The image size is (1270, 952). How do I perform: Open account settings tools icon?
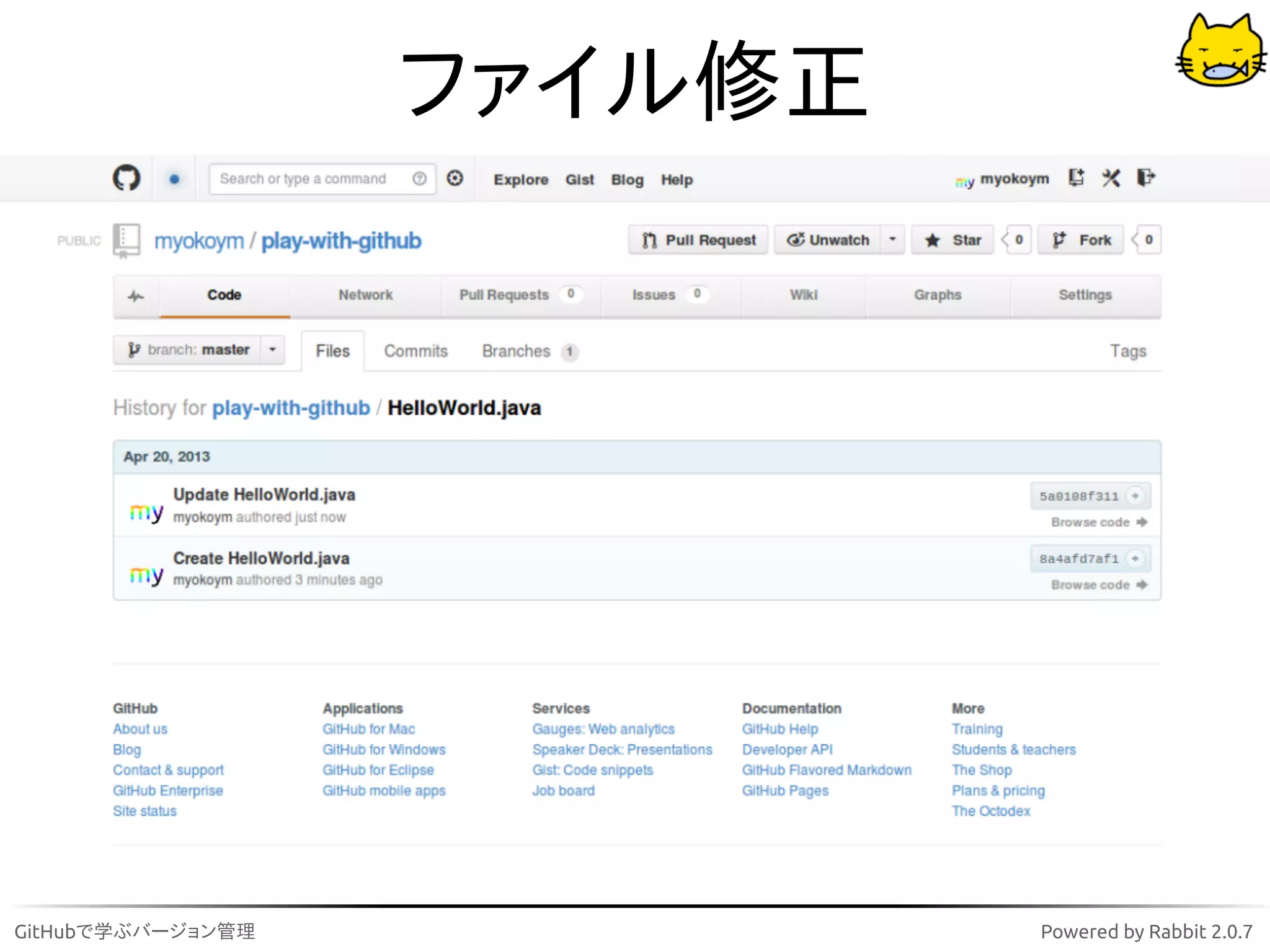[1111, 178]
